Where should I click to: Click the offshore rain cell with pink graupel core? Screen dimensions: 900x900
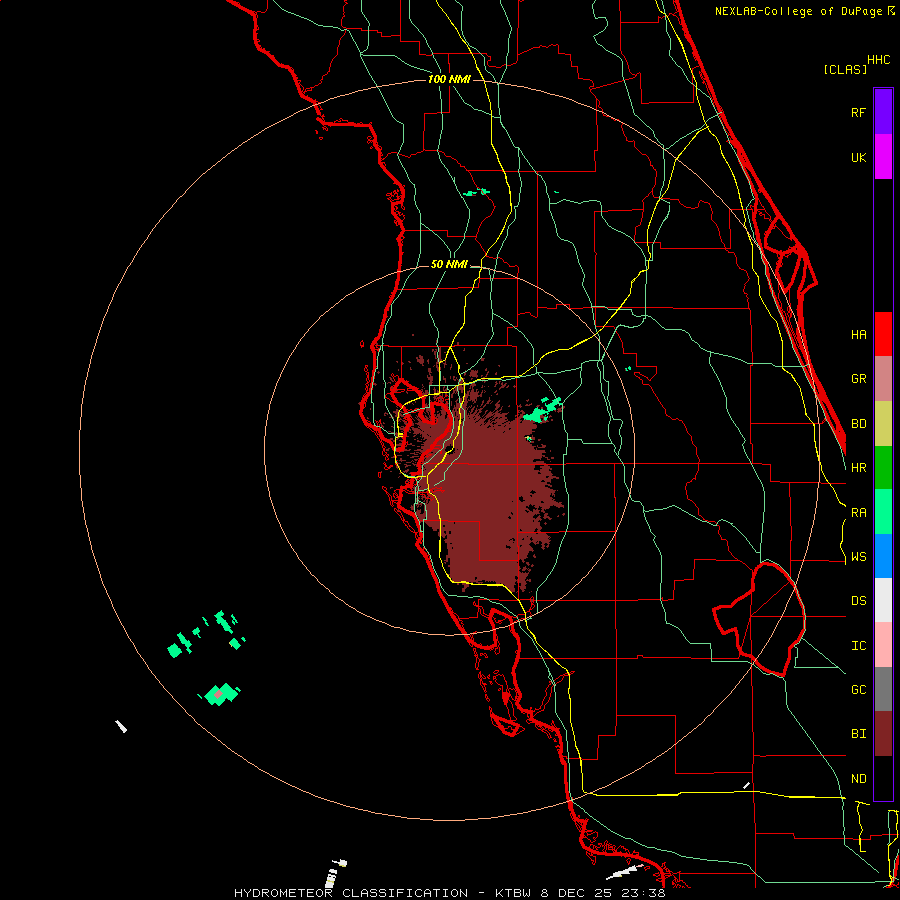219,694
